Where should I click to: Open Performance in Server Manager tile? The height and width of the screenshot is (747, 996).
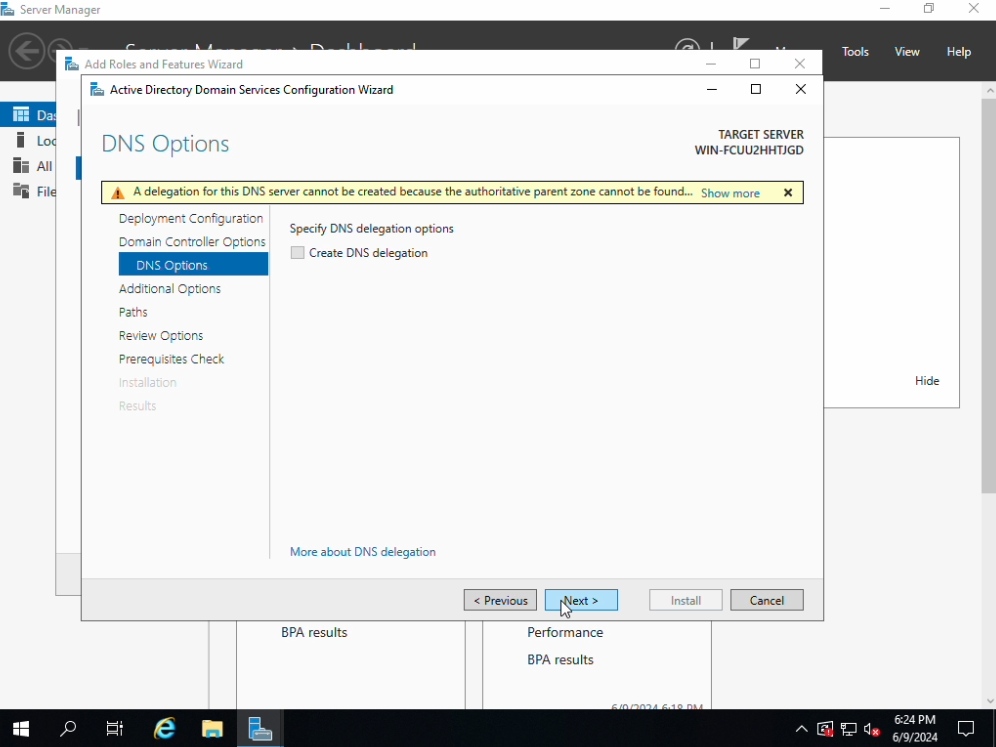565,633
